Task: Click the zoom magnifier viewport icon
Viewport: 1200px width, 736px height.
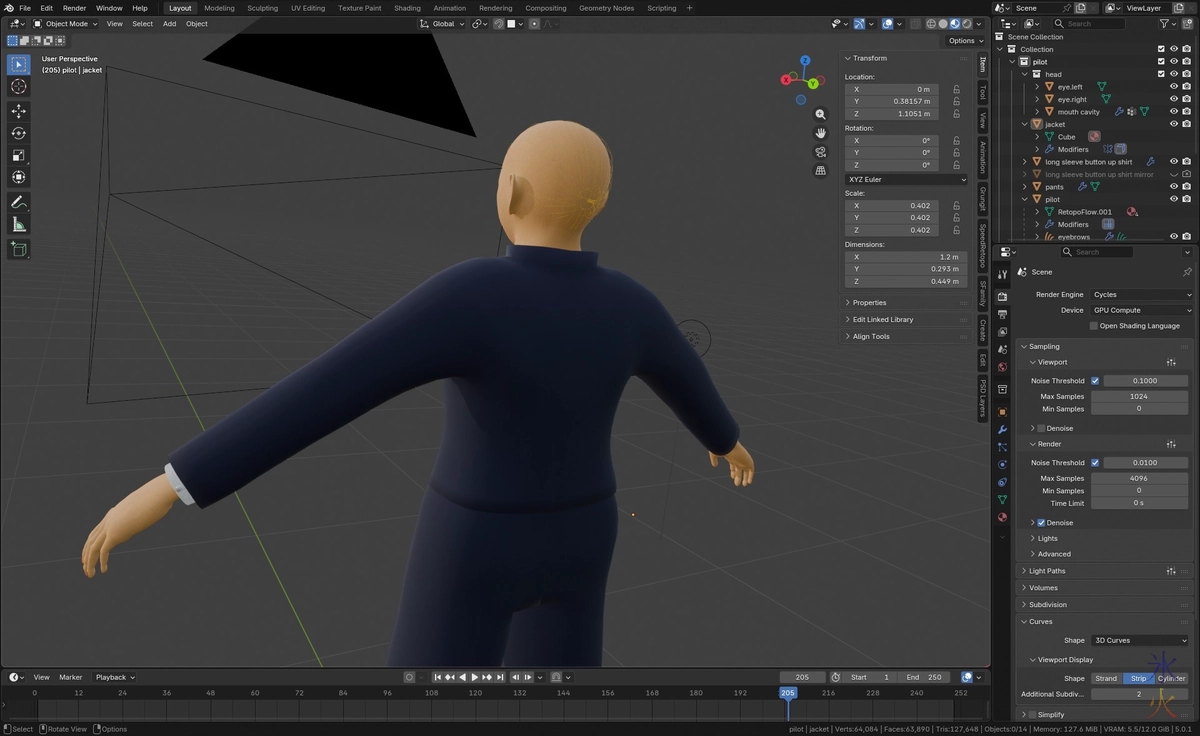Action: click(821, 115)
